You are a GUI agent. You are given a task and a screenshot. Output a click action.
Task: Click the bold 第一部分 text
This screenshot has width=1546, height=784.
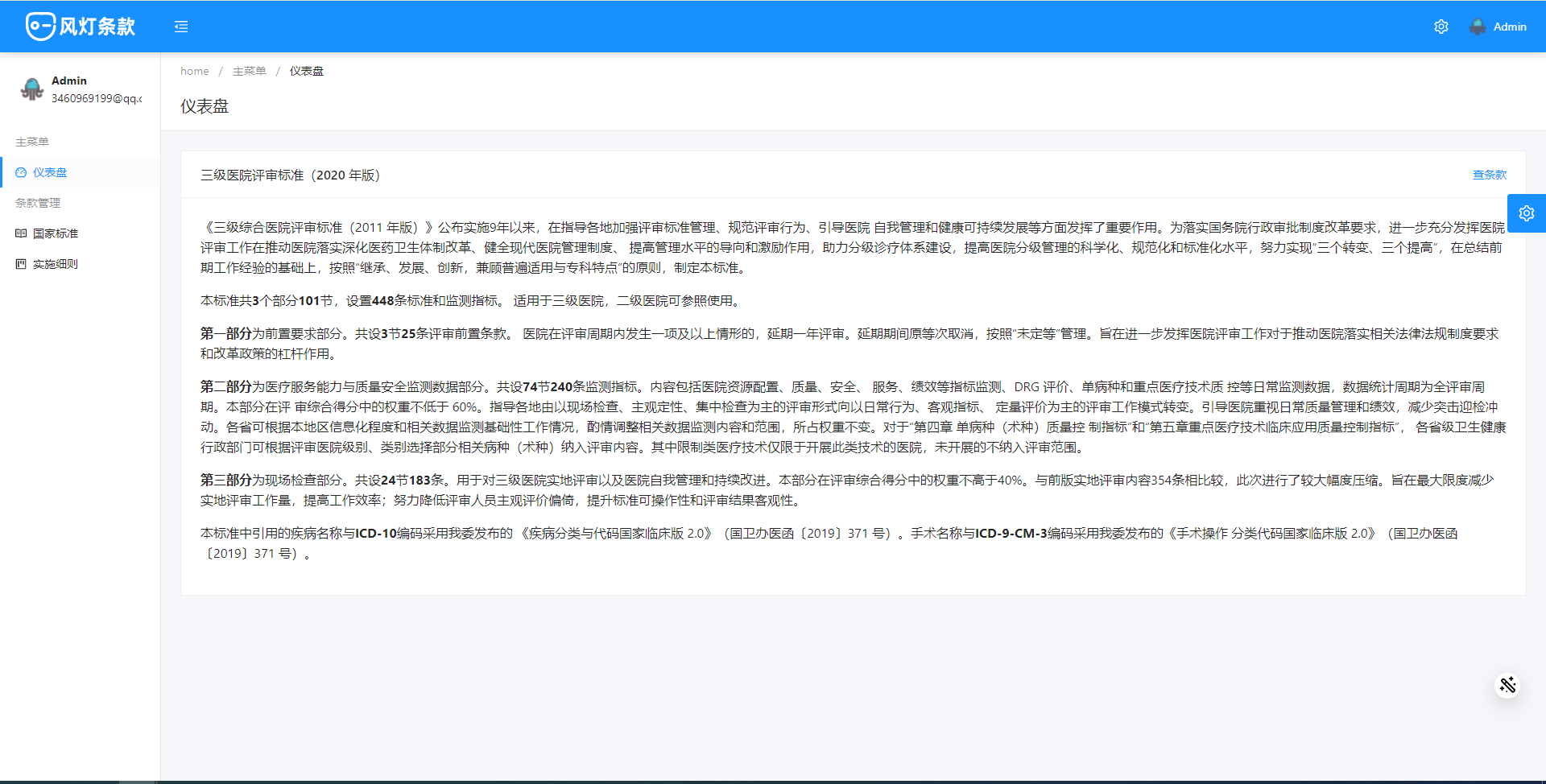click(x=226, y=333)
